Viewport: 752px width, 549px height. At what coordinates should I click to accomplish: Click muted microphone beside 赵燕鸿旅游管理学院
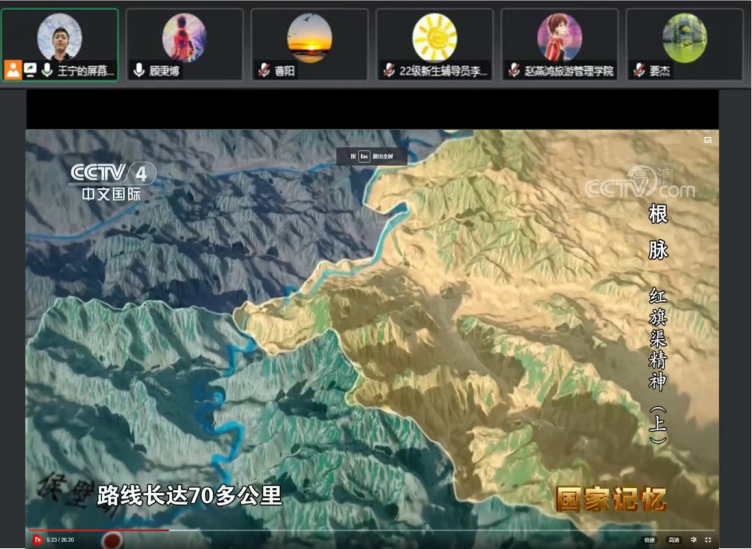[x=514, y=70]
